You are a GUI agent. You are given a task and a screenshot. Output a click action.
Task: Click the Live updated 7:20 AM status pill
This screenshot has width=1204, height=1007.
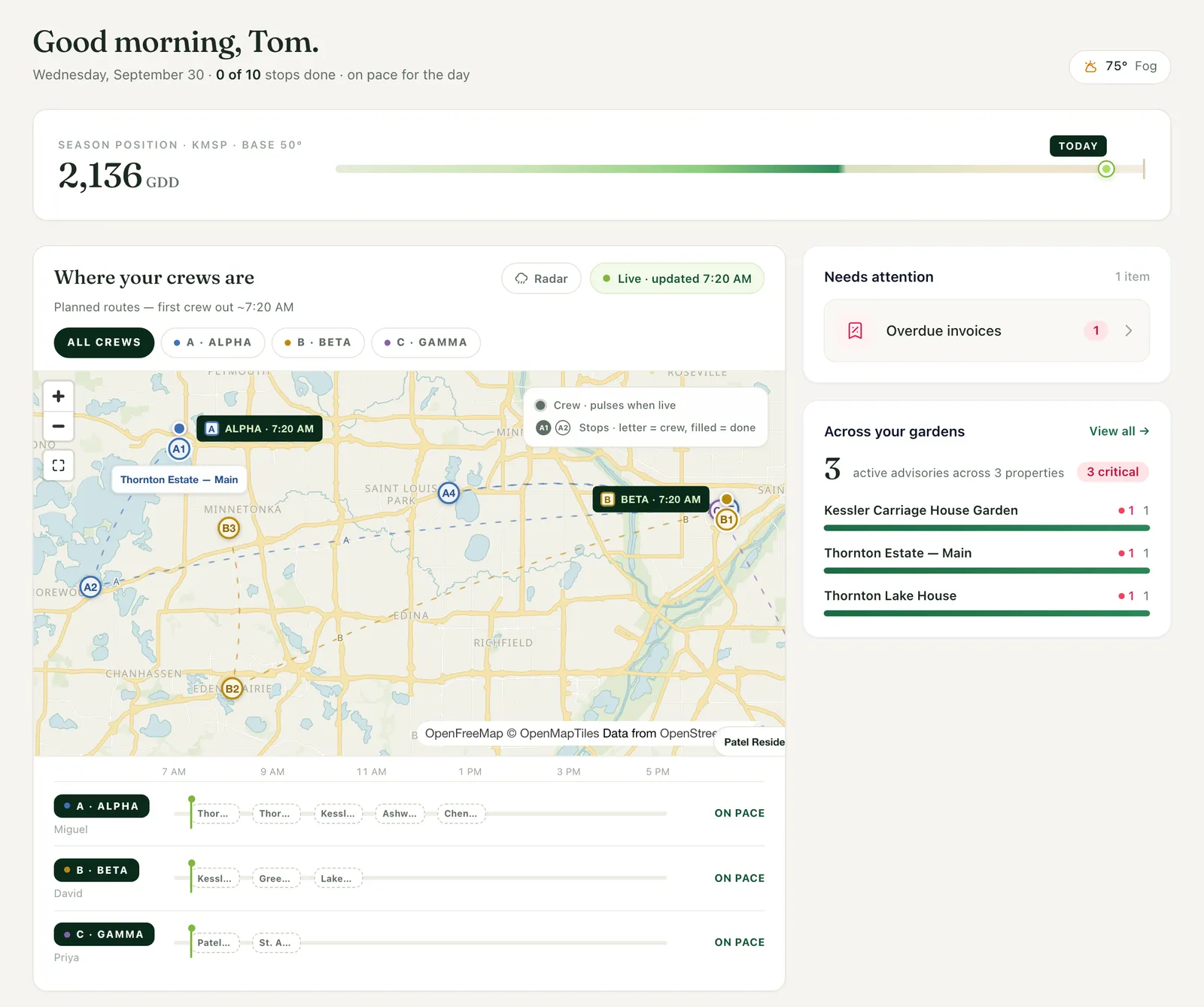(677, 278)
